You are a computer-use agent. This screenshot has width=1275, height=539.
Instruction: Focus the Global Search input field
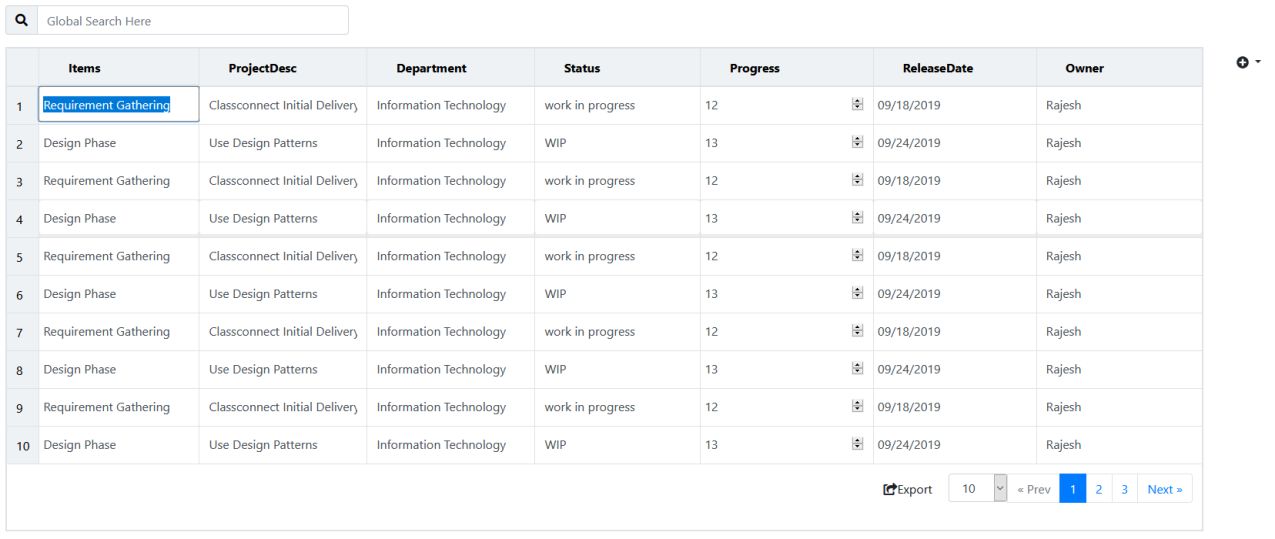[x=192, y=21]
